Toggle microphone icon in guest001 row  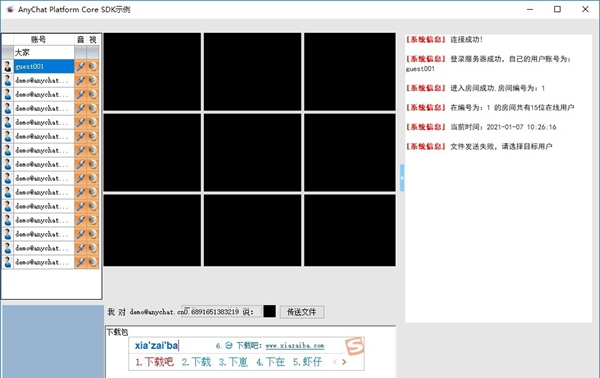[80, 67]
